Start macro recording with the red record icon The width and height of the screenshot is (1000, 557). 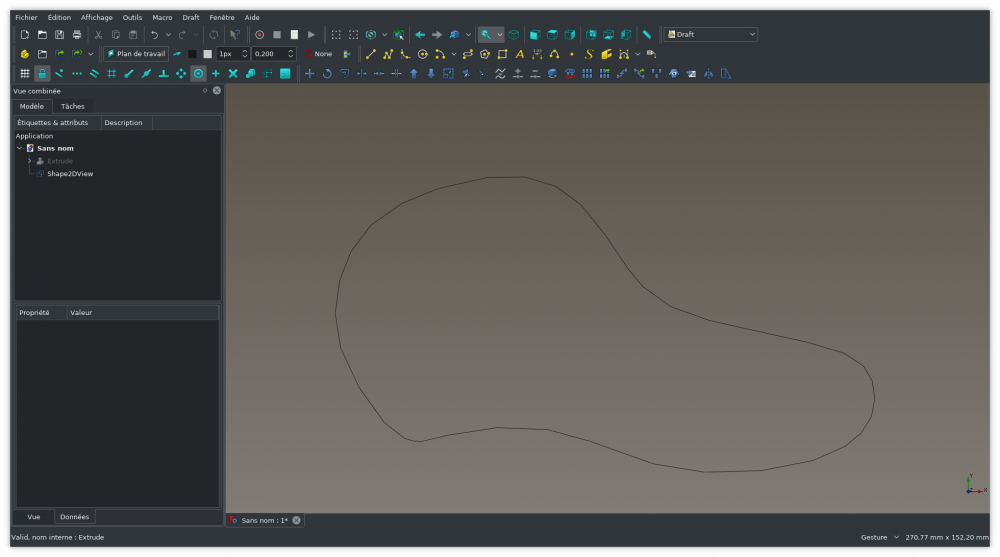[x=260, y=34]
